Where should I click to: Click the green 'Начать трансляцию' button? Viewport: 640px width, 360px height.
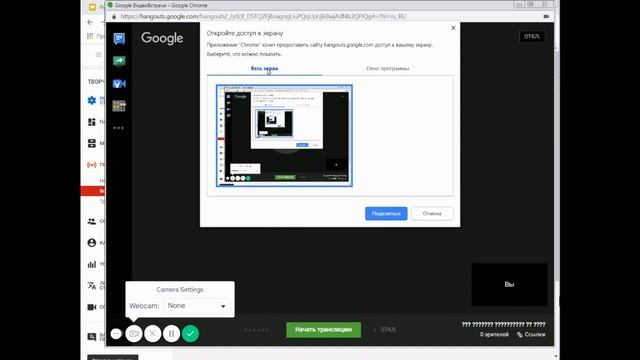coord(324,330)
